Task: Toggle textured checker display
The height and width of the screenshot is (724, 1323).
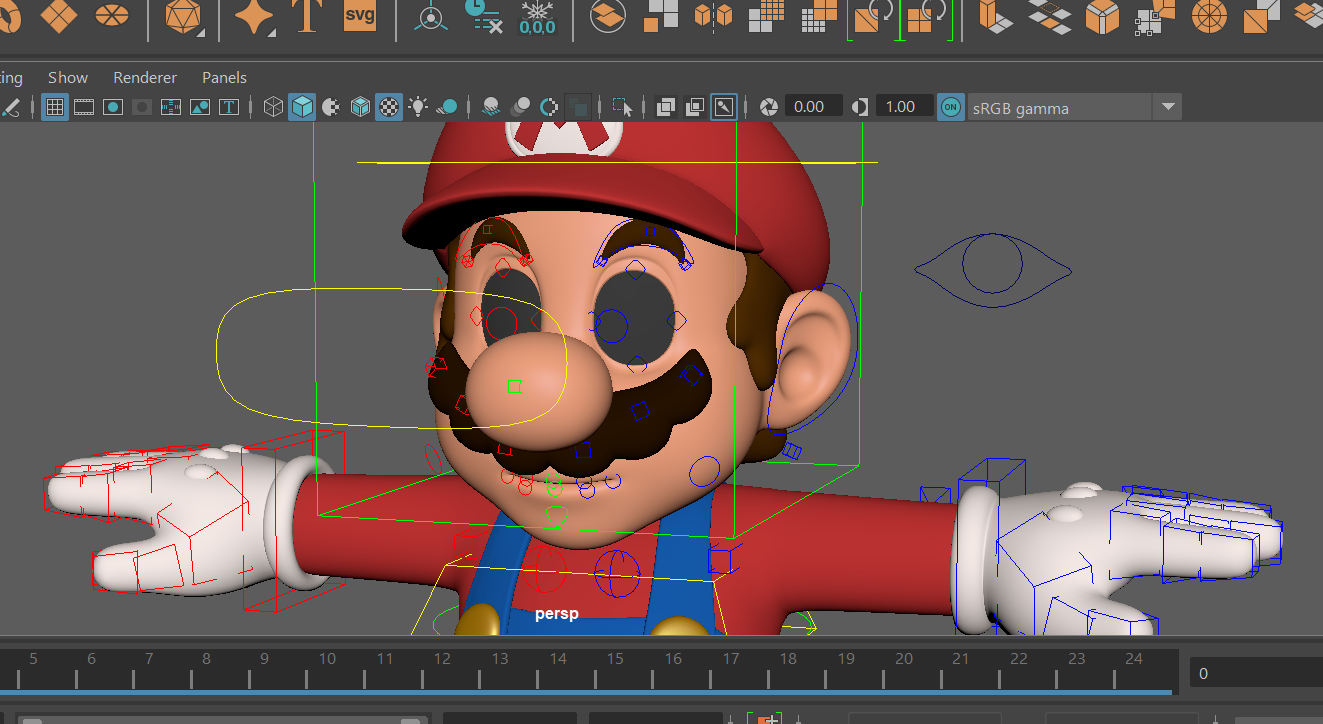Action: [389, 107]
